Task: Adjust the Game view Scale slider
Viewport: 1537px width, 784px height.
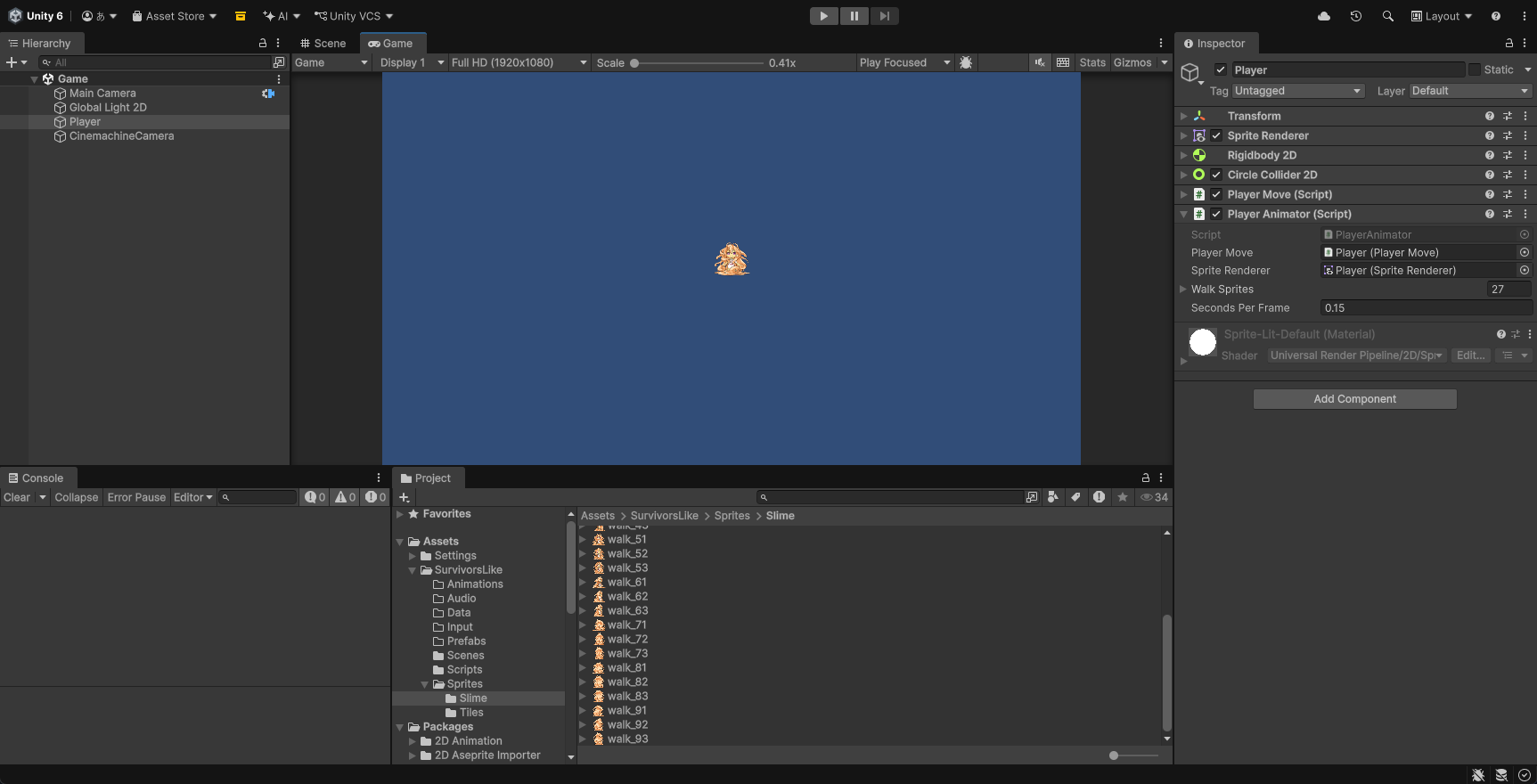Action: (697, 63)
